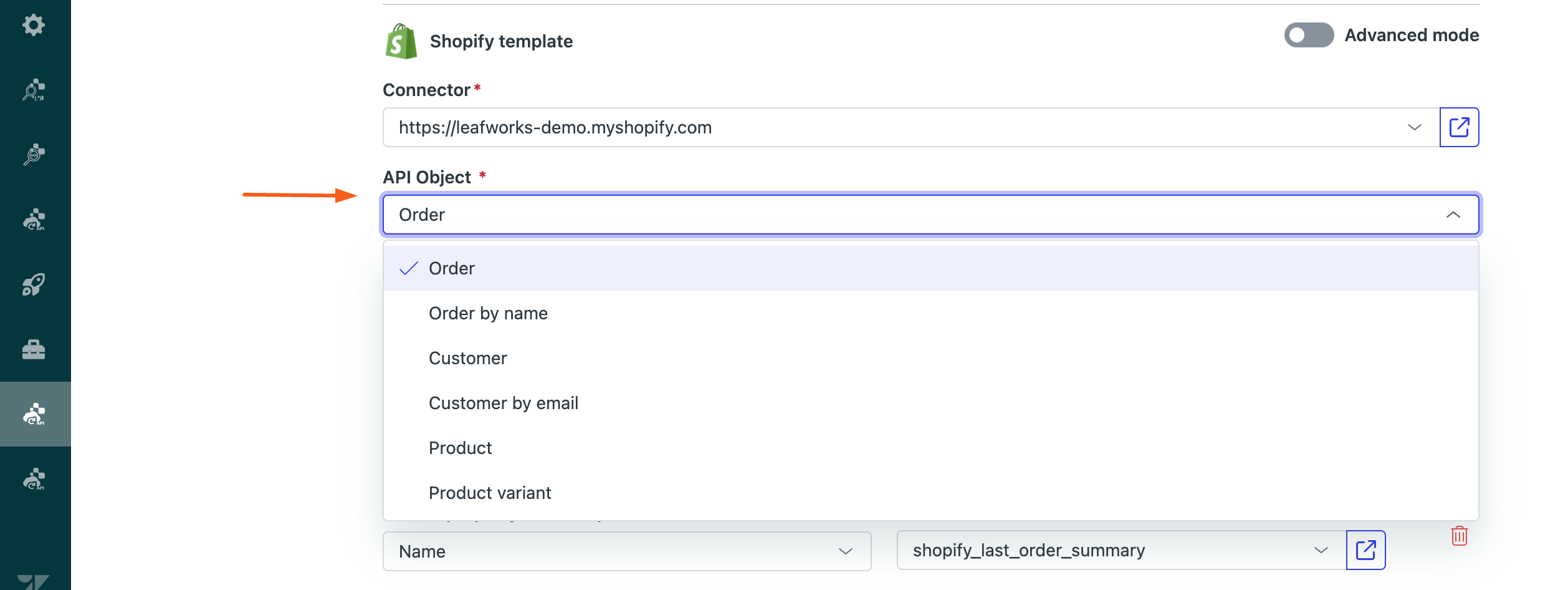Viewport: 1568px width, 590px height.
Task: Open the gear settings icon in sidebar
Action: point(34,25)
